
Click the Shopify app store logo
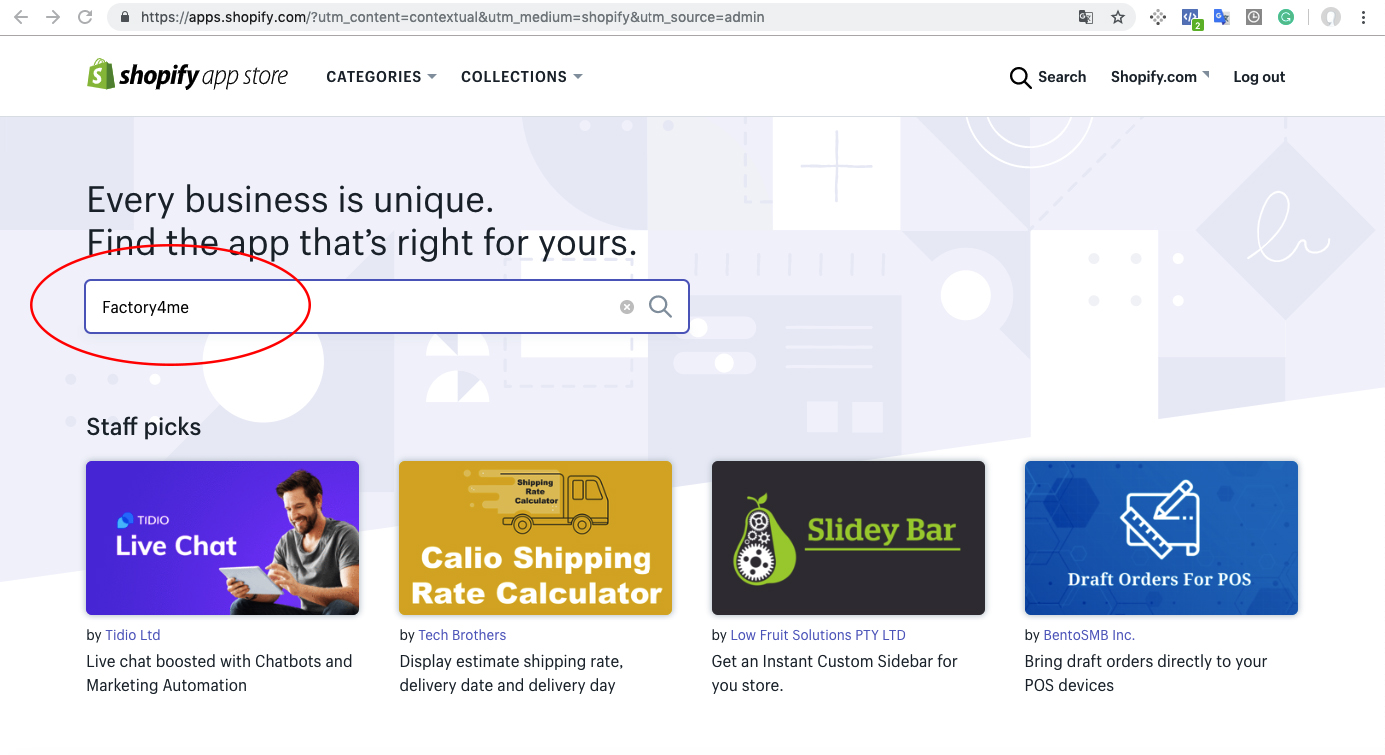point(187,75)
